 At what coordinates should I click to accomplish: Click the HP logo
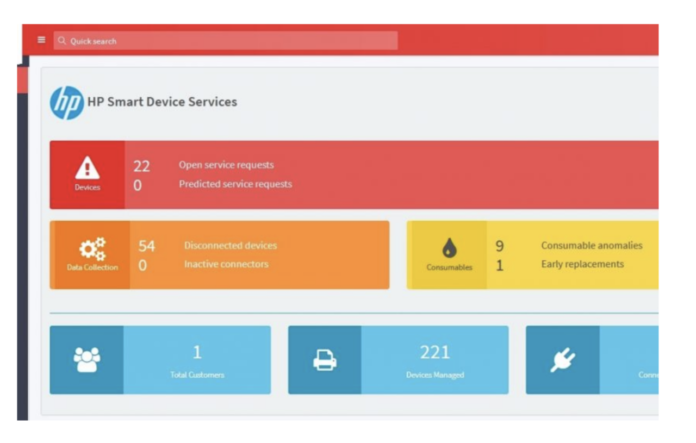pyautogui.click(x=67, y=103)
